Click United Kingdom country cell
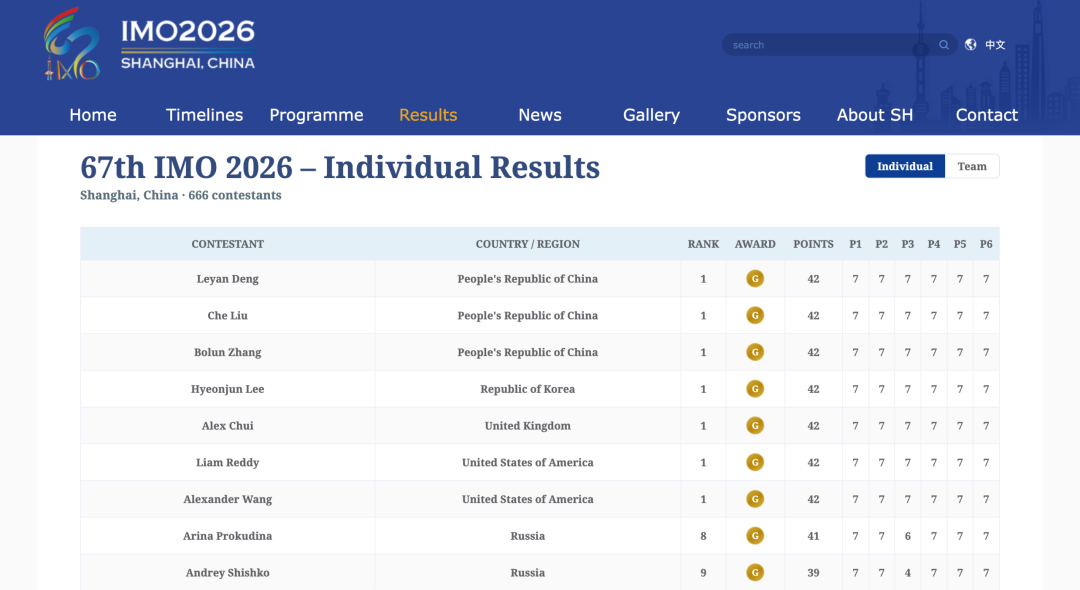1080x590 pixels. [528, 425]
